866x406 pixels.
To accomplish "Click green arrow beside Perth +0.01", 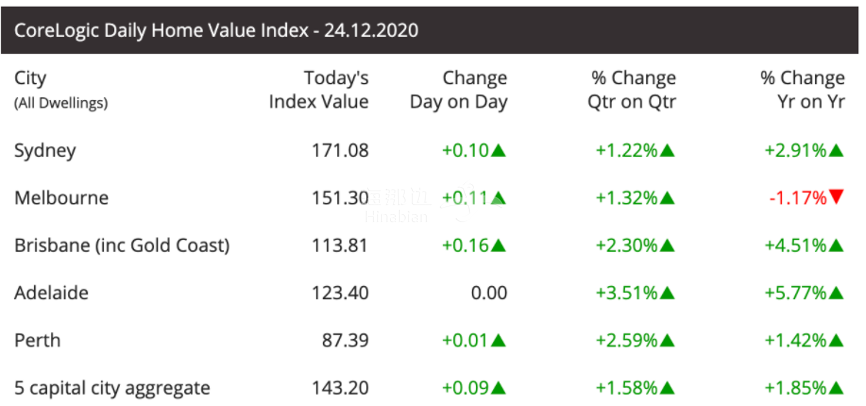I will tap(498, 340).
